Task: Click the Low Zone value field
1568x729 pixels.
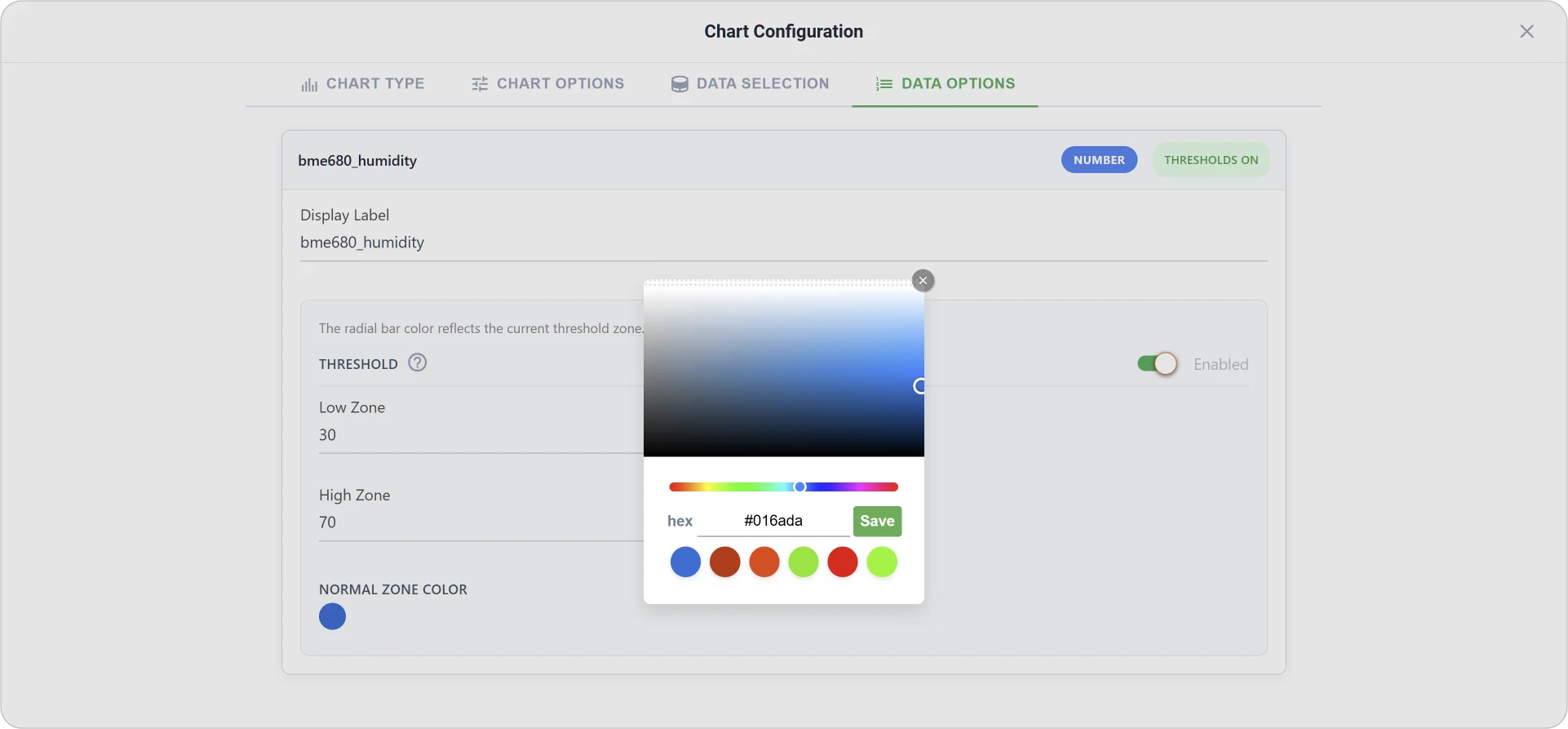Action: click(x=481, y=435)
